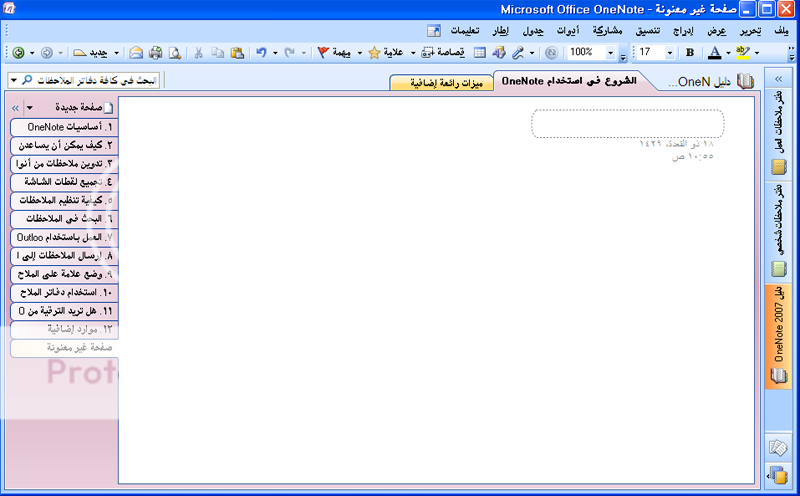Image resolution: width=800 pixels, height=496 pixels.
Task: Click the star علامة tag icon
Action: (x=374, y=53)
